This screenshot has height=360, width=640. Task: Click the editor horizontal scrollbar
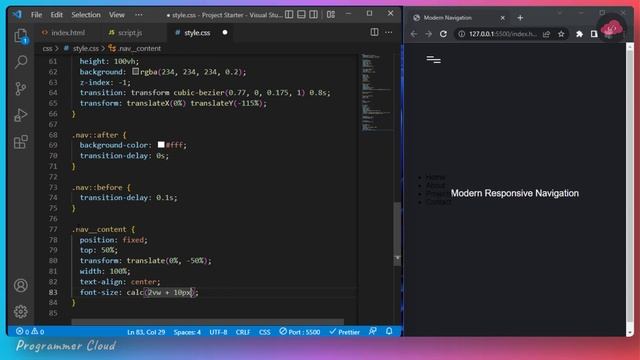[x=207, y=322]
